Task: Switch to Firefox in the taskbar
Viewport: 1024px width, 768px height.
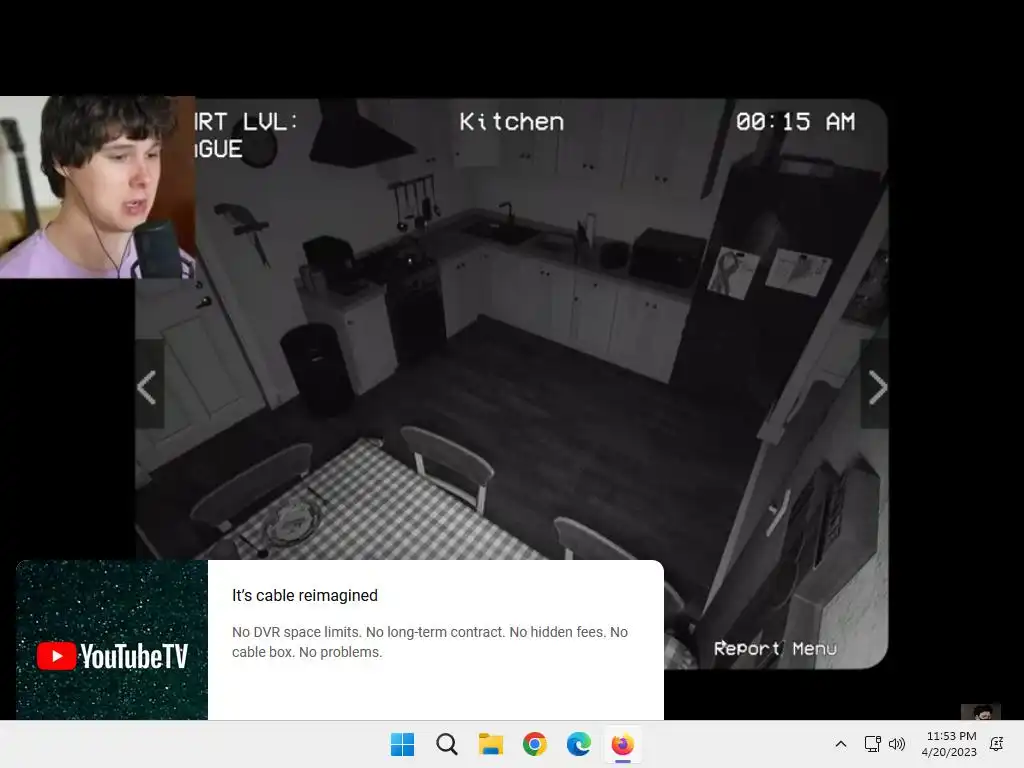Action: coord(622,744)
